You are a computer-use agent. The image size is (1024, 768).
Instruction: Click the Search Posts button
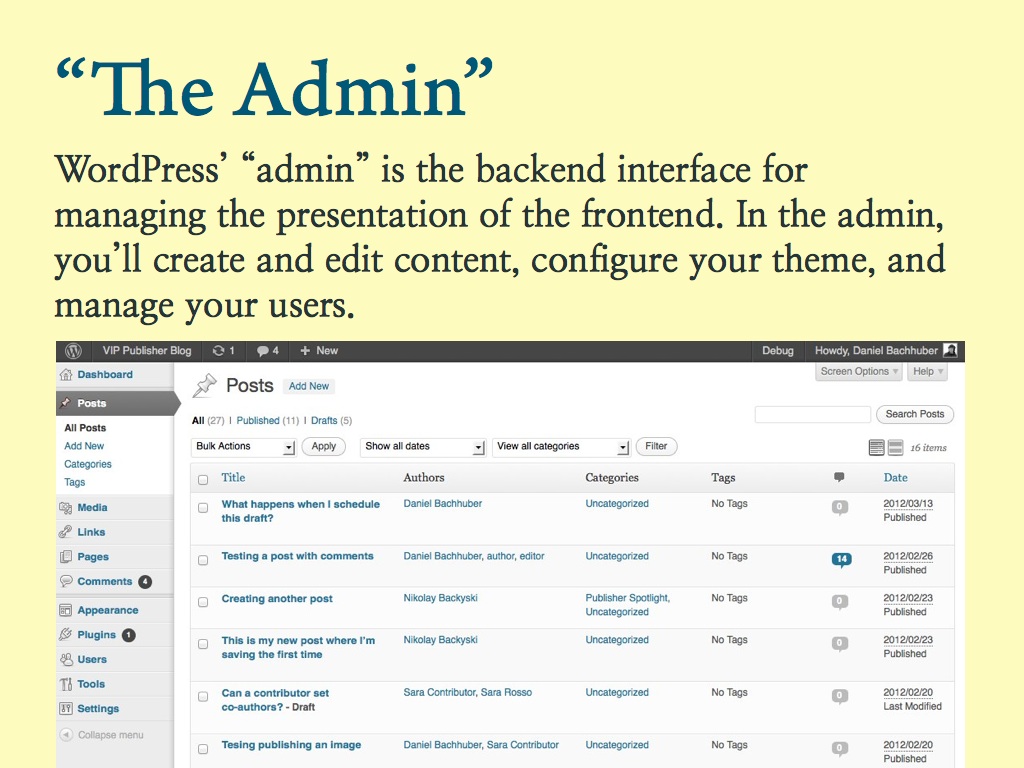pos(915,414)
